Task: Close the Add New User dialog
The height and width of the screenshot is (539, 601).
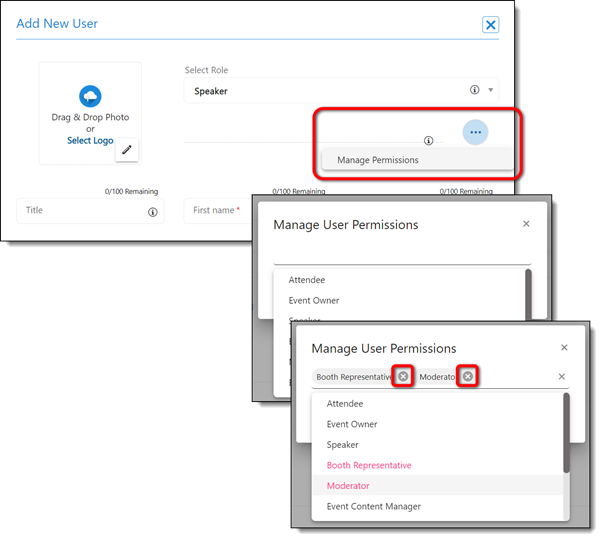Action: (x=490, y=25)
